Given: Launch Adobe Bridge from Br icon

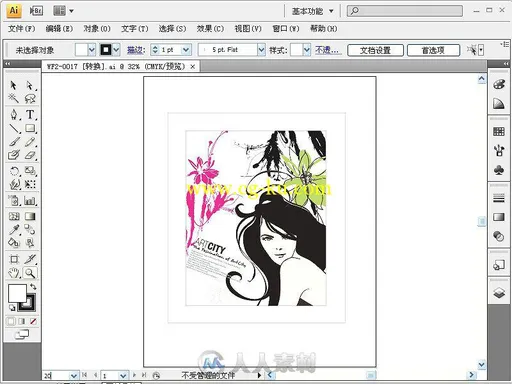Looking at the screenshot, I should coord(36,11).
